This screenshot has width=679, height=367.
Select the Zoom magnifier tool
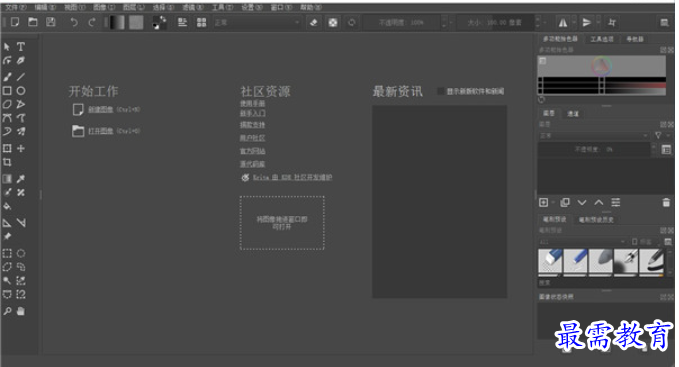tap(7, 311)
